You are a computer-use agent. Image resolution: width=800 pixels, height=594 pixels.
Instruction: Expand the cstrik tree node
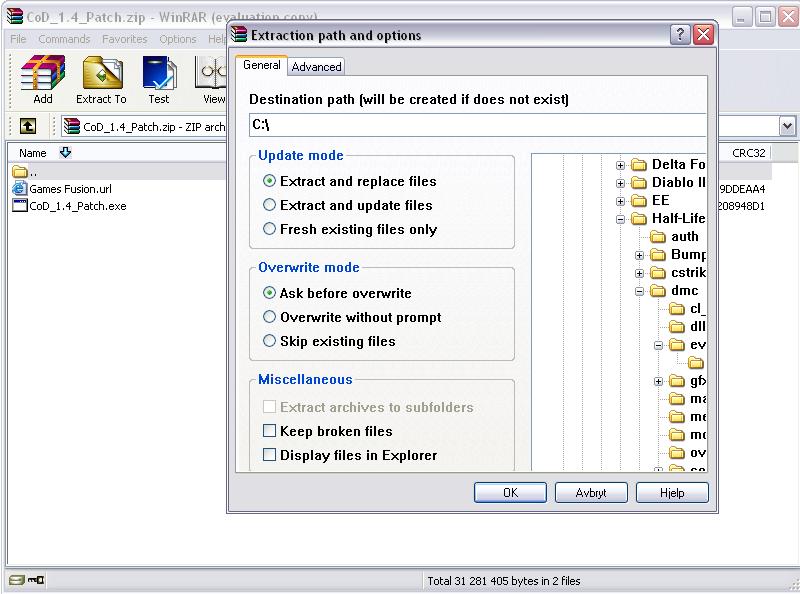[639, 274]
